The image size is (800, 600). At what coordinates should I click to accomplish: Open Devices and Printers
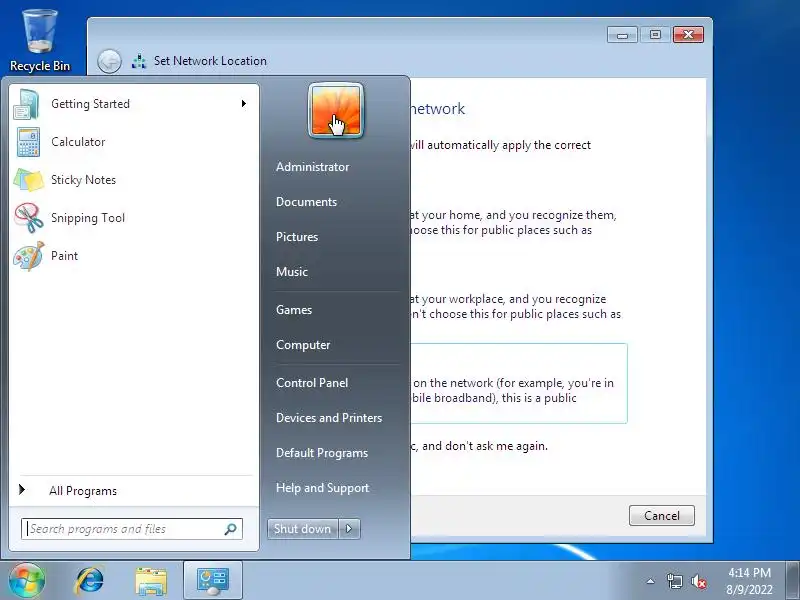(x=329, y=418)
